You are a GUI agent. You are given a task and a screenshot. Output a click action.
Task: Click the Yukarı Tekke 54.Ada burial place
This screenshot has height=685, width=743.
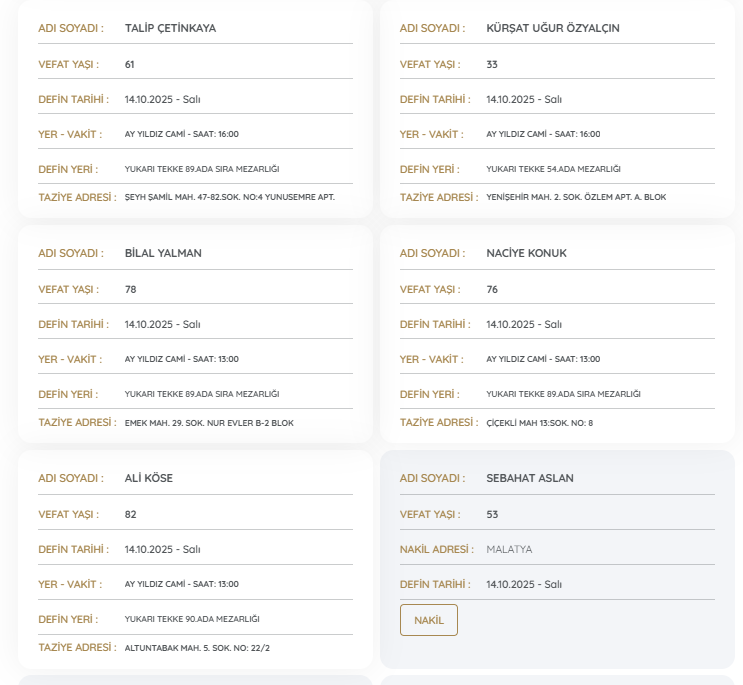[x=553, y=169]
